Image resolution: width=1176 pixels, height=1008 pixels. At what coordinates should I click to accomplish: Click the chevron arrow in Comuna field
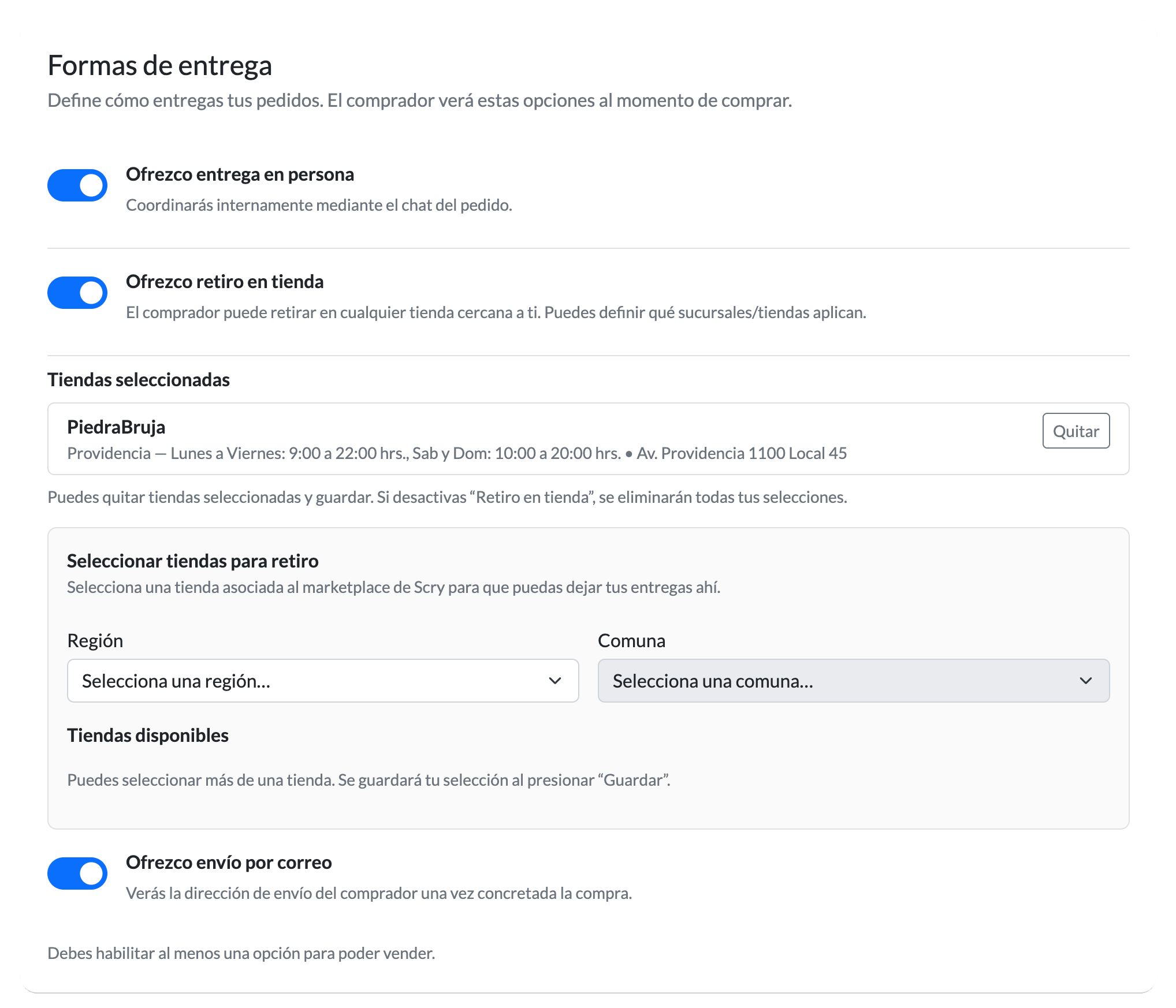(x=1085, y=681)
